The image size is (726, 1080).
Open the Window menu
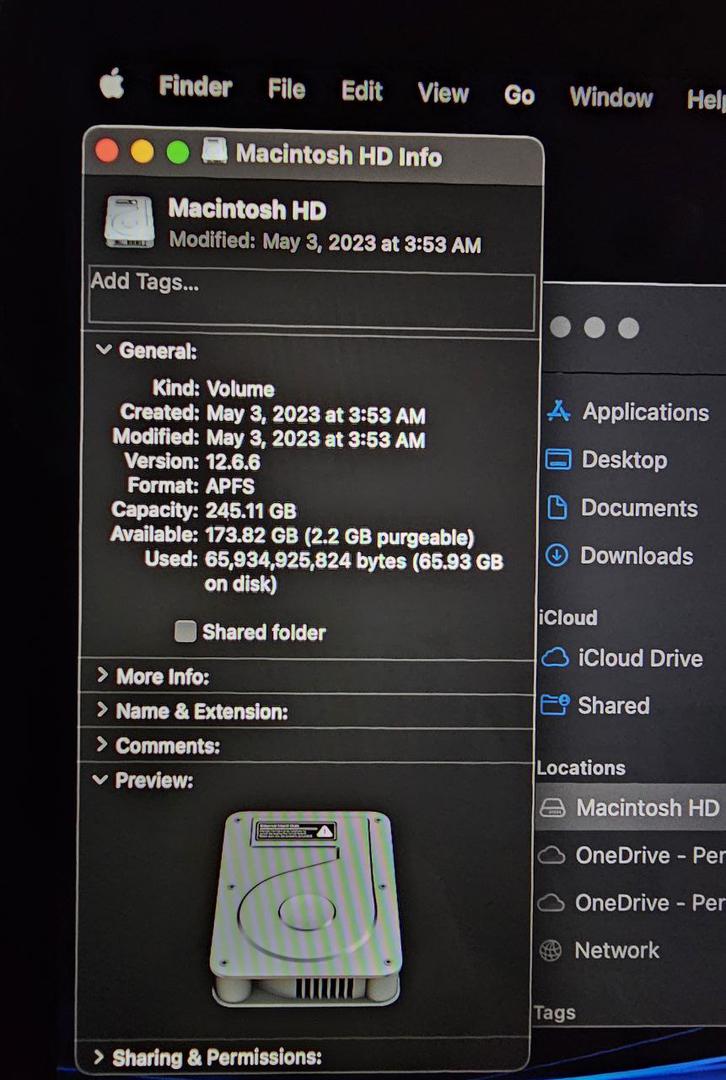[x=611, y=98]
